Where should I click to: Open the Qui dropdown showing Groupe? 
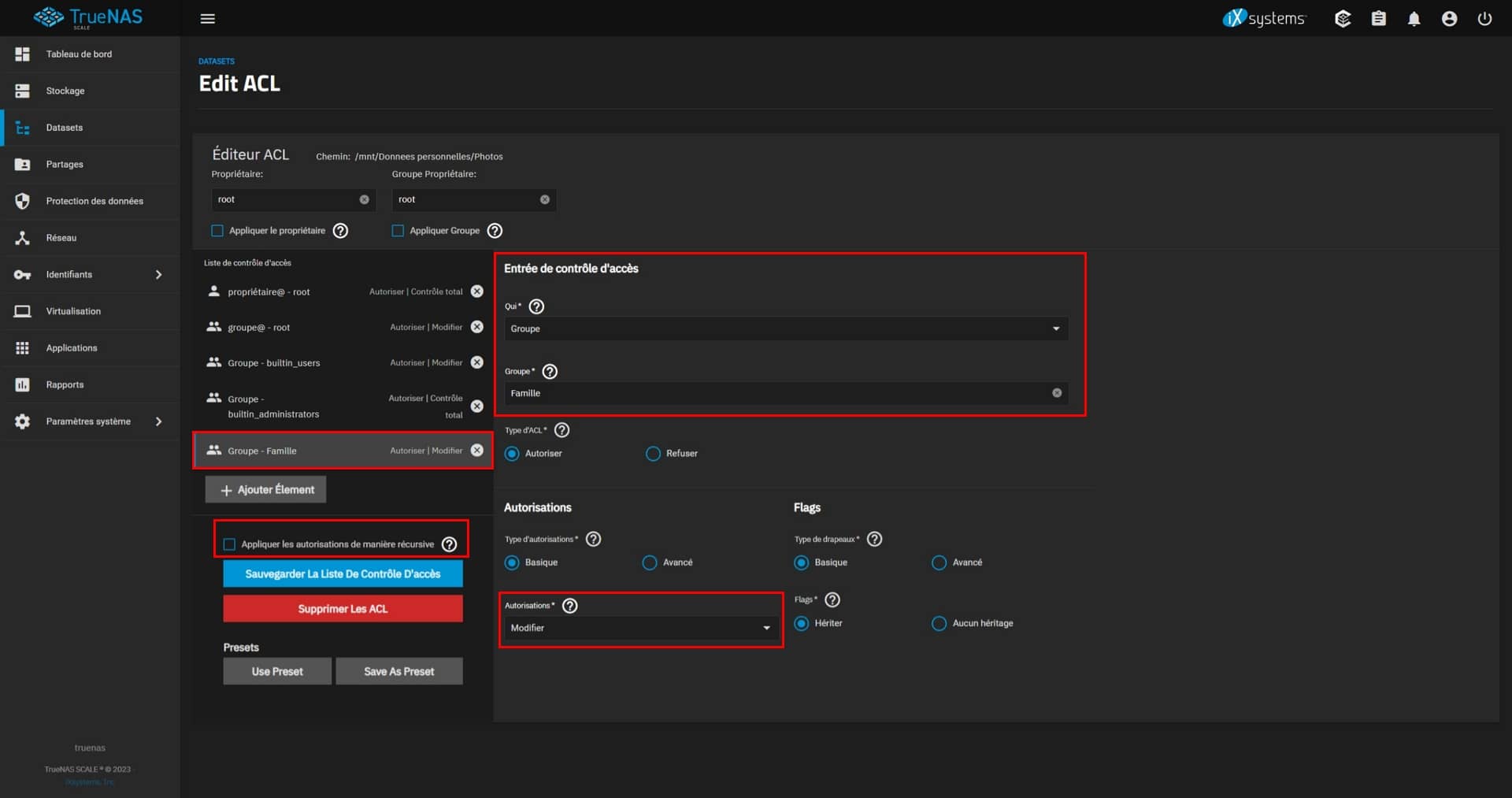(x=785, y=328)
